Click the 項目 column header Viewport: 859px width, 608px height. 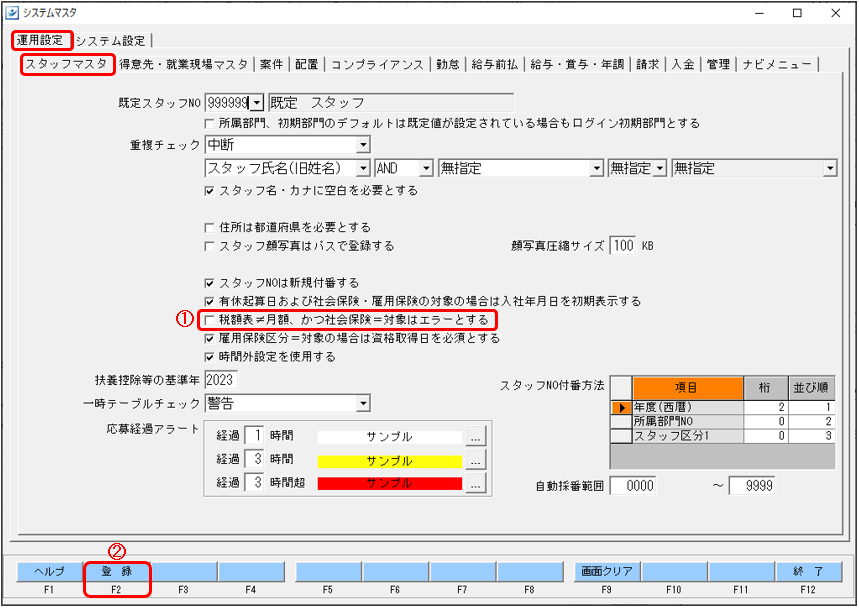688,388
